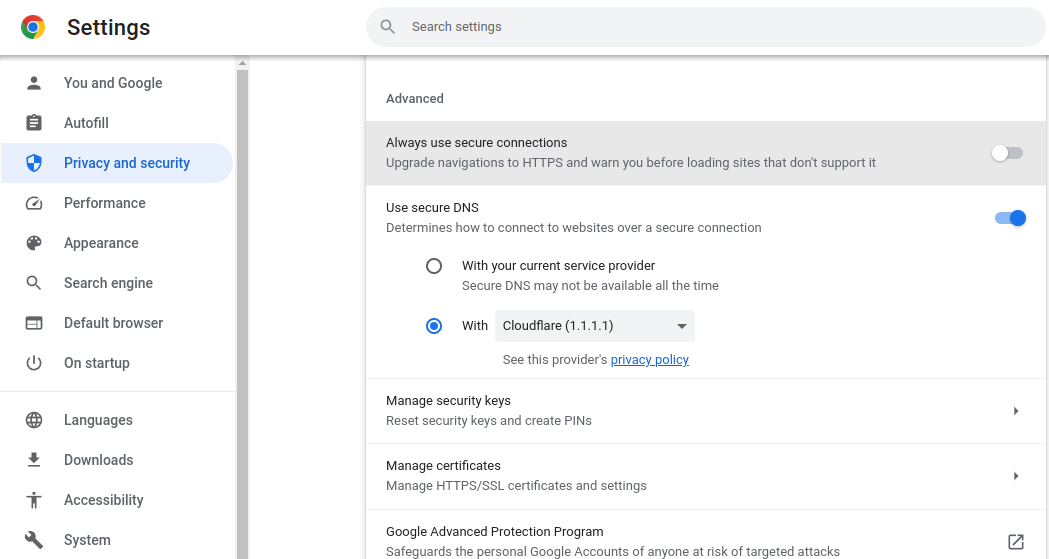Select 'With your current service provider' radio
The width and height of the screenshot is (1049, 559).
[x=434, y=266]
